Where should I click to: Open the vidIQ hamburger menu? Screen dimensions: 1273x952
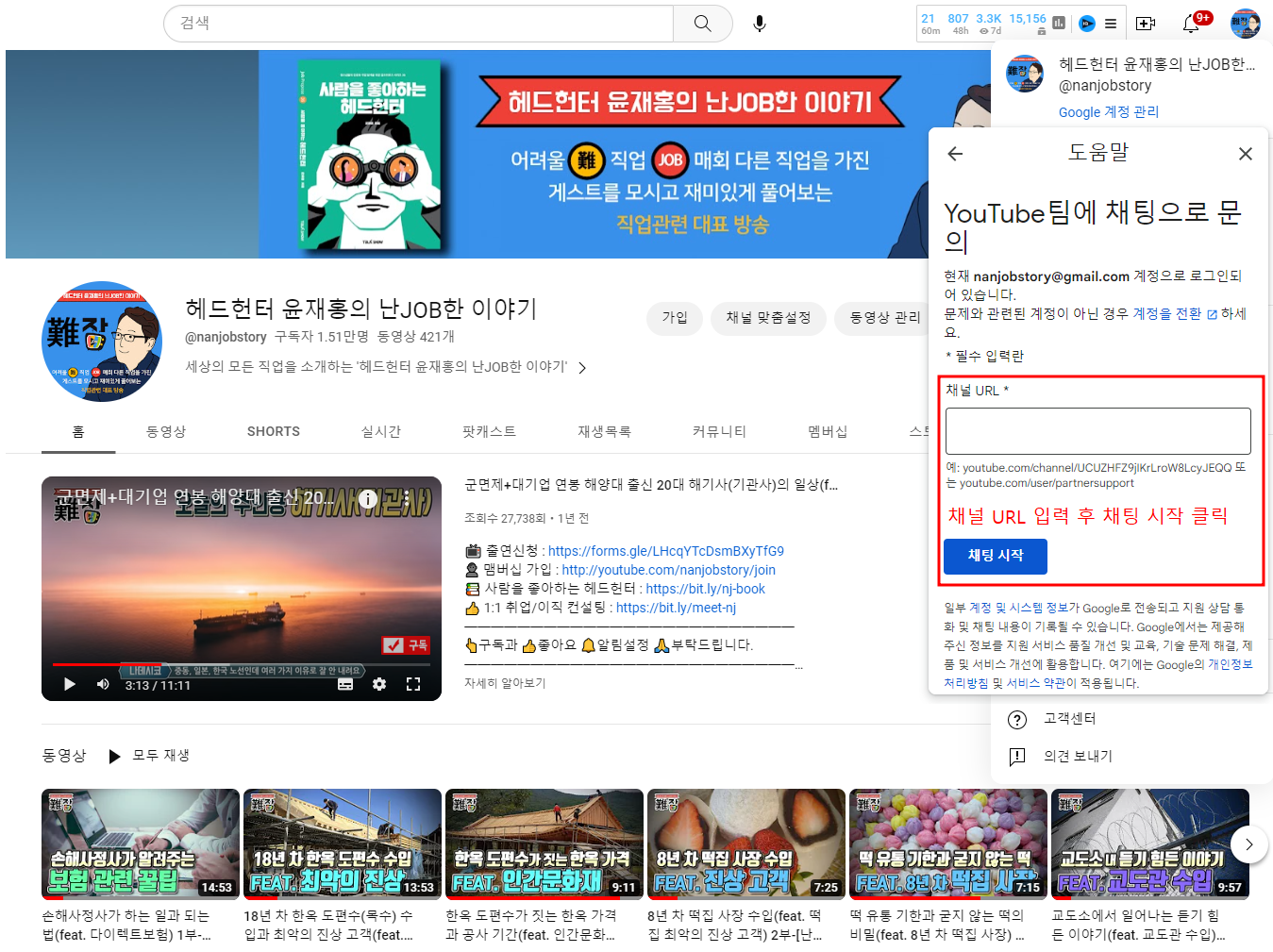(x=1111, y=24)
